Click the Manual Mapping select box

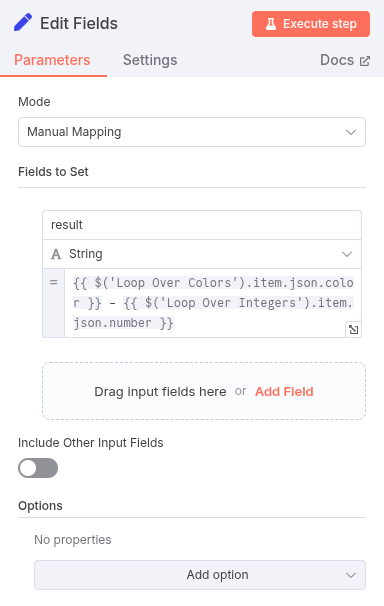[x=192, y=132]
